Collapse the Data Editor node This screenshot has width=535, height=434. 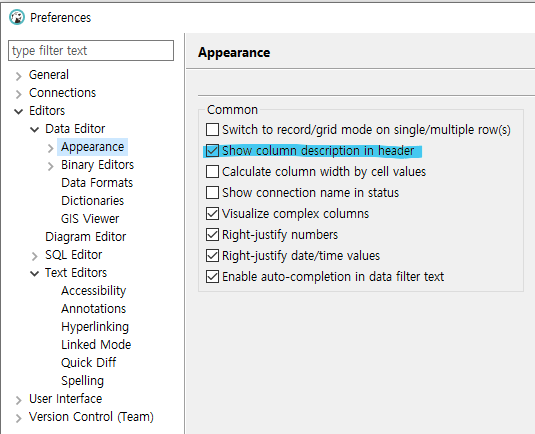[34, 129]
